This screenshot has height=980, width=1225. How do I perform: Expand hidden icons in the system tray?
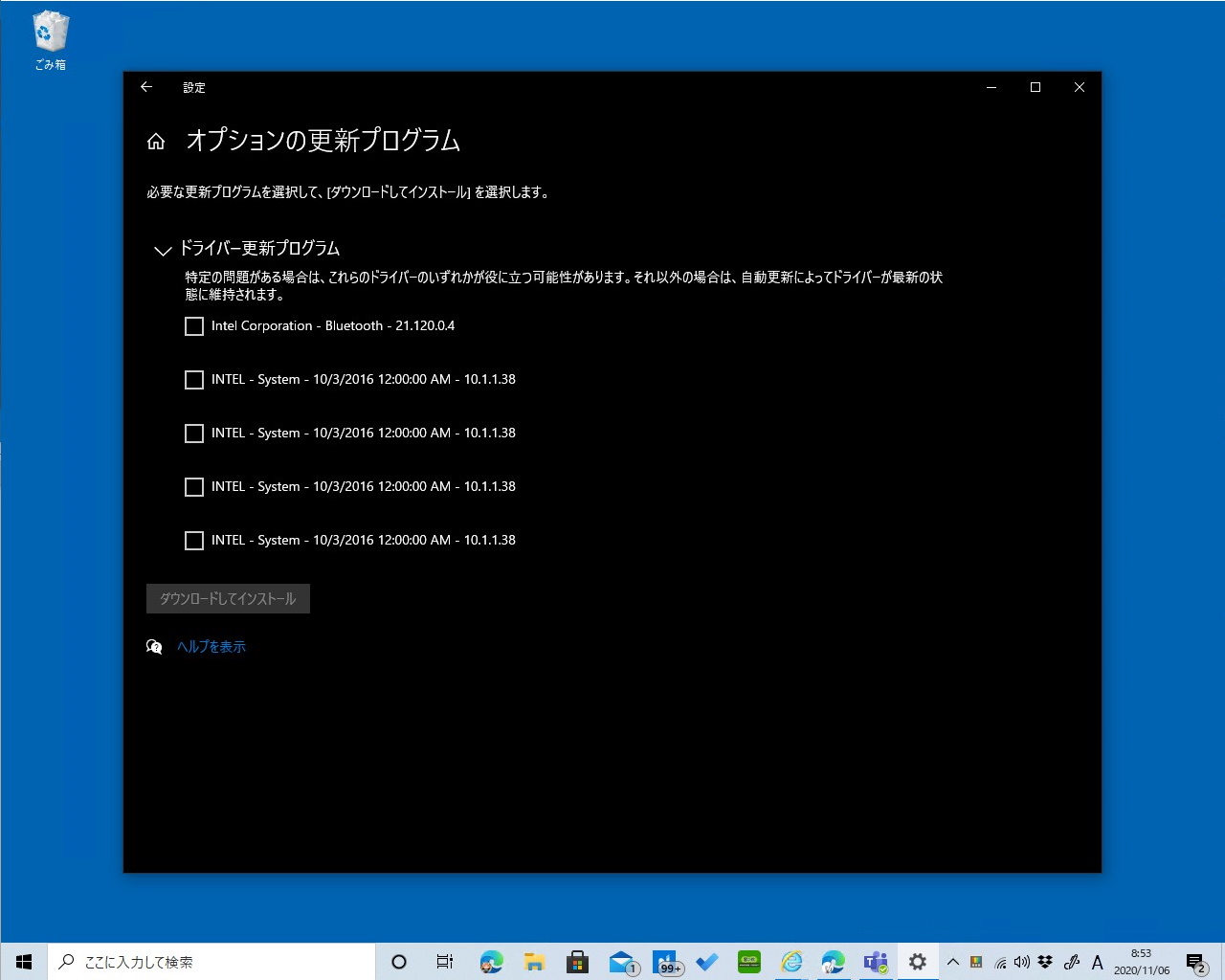click(x=952, y=962)
